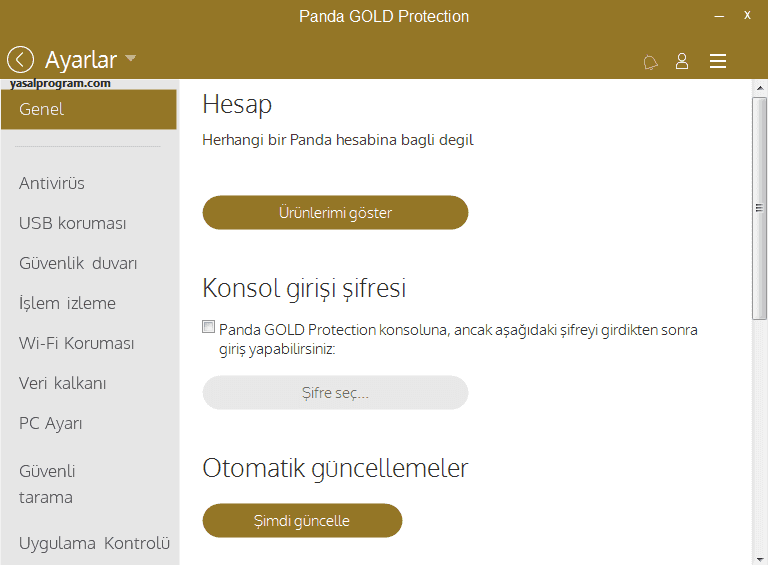Image resolution: width=768 pixels, height=565 pixels.
Task: Click the vertical scrollbar thumb
Action: coord(759,208)
